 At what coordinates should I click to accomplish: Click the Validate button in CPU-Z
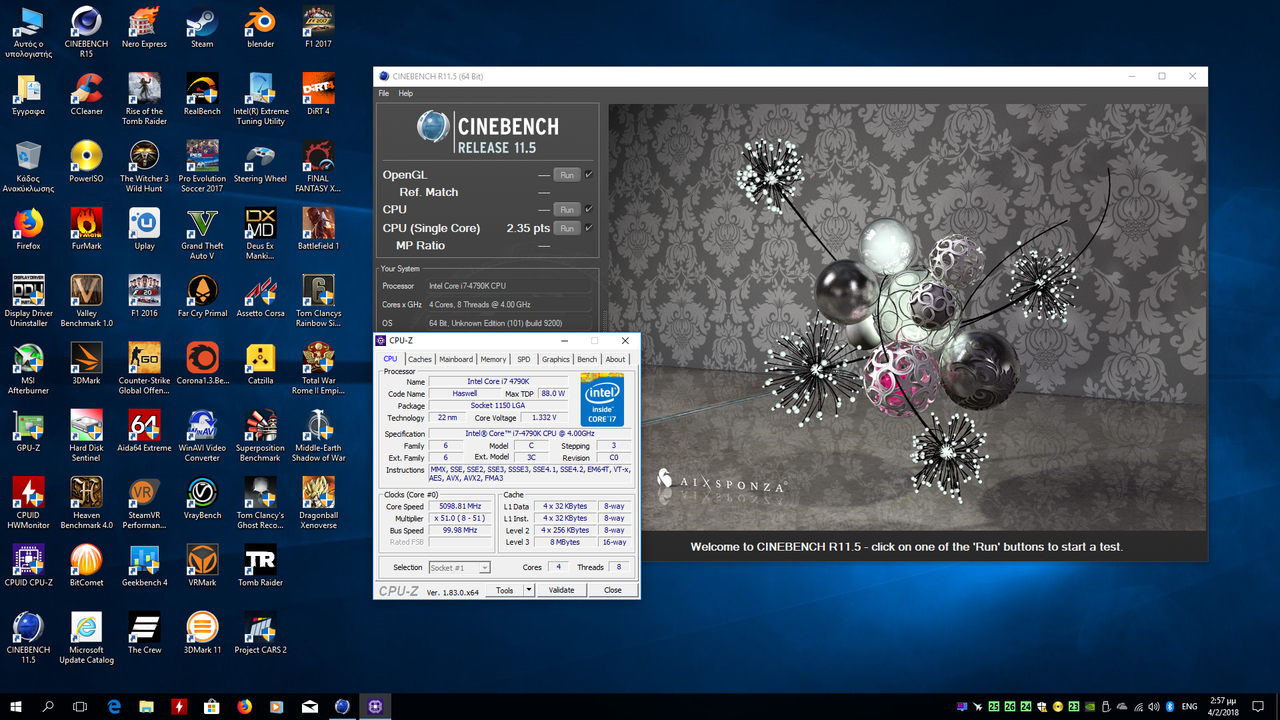562,590
